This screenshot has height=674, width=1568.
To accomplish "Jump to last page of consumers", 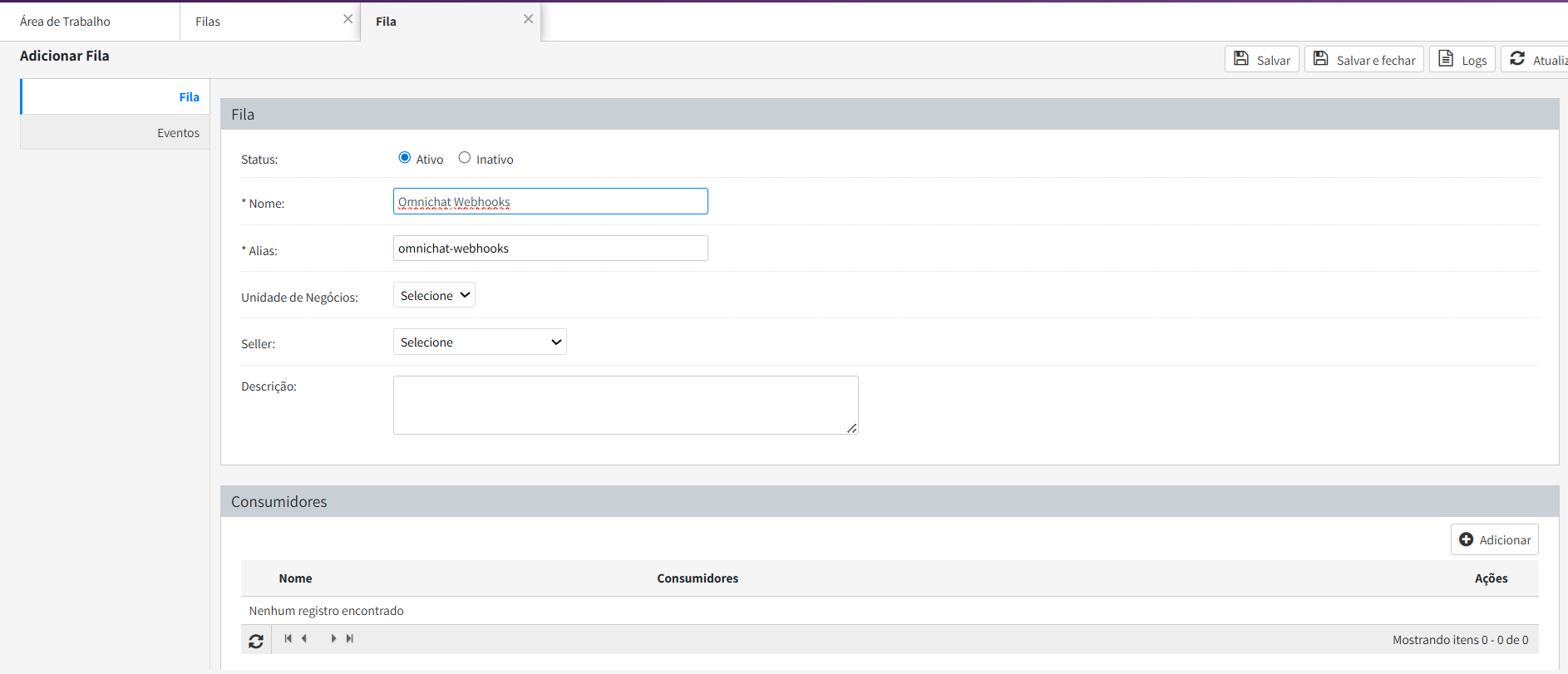I will click(350, 638).
